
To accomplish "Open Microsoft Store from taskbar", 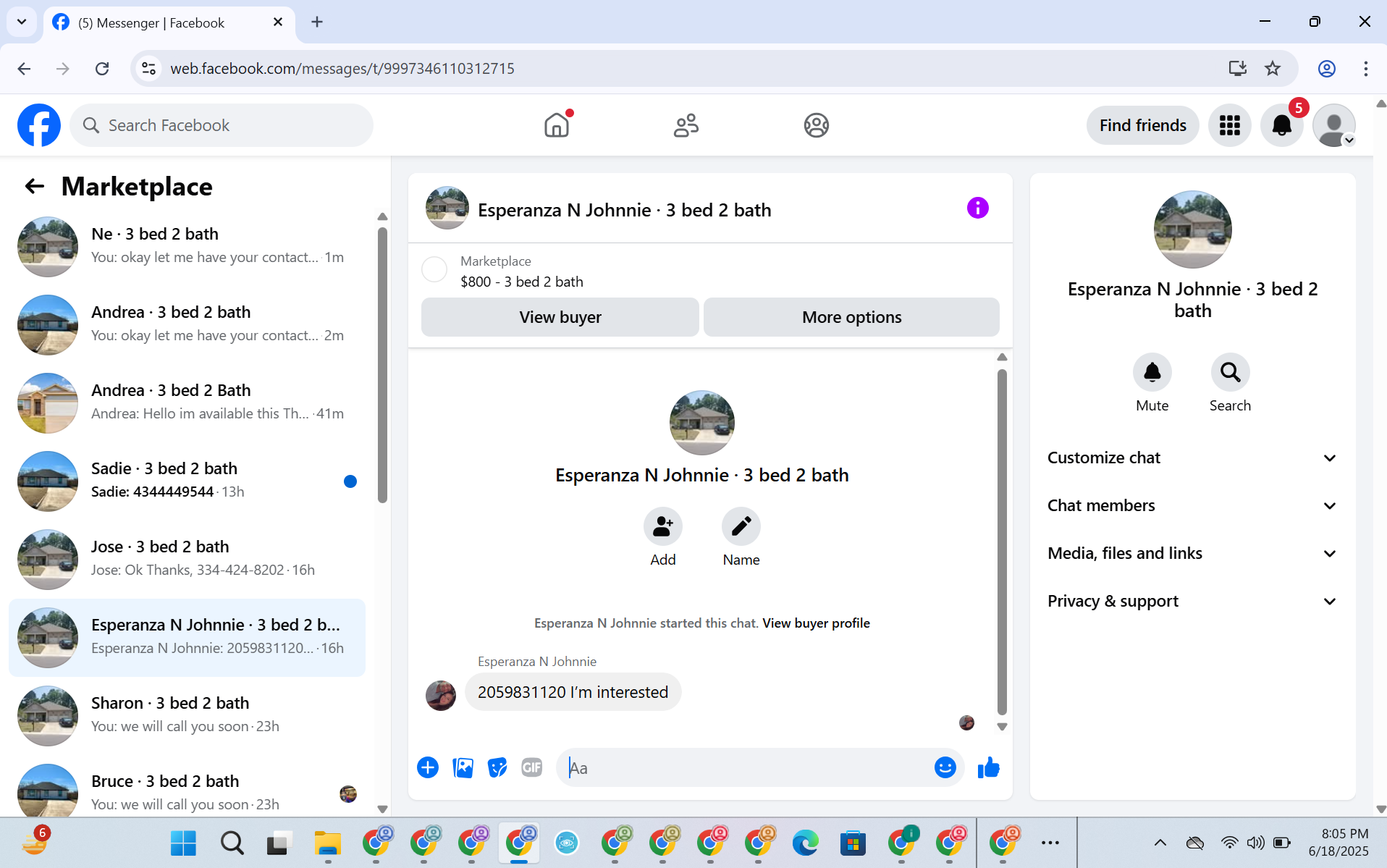I will pos(853,843).
